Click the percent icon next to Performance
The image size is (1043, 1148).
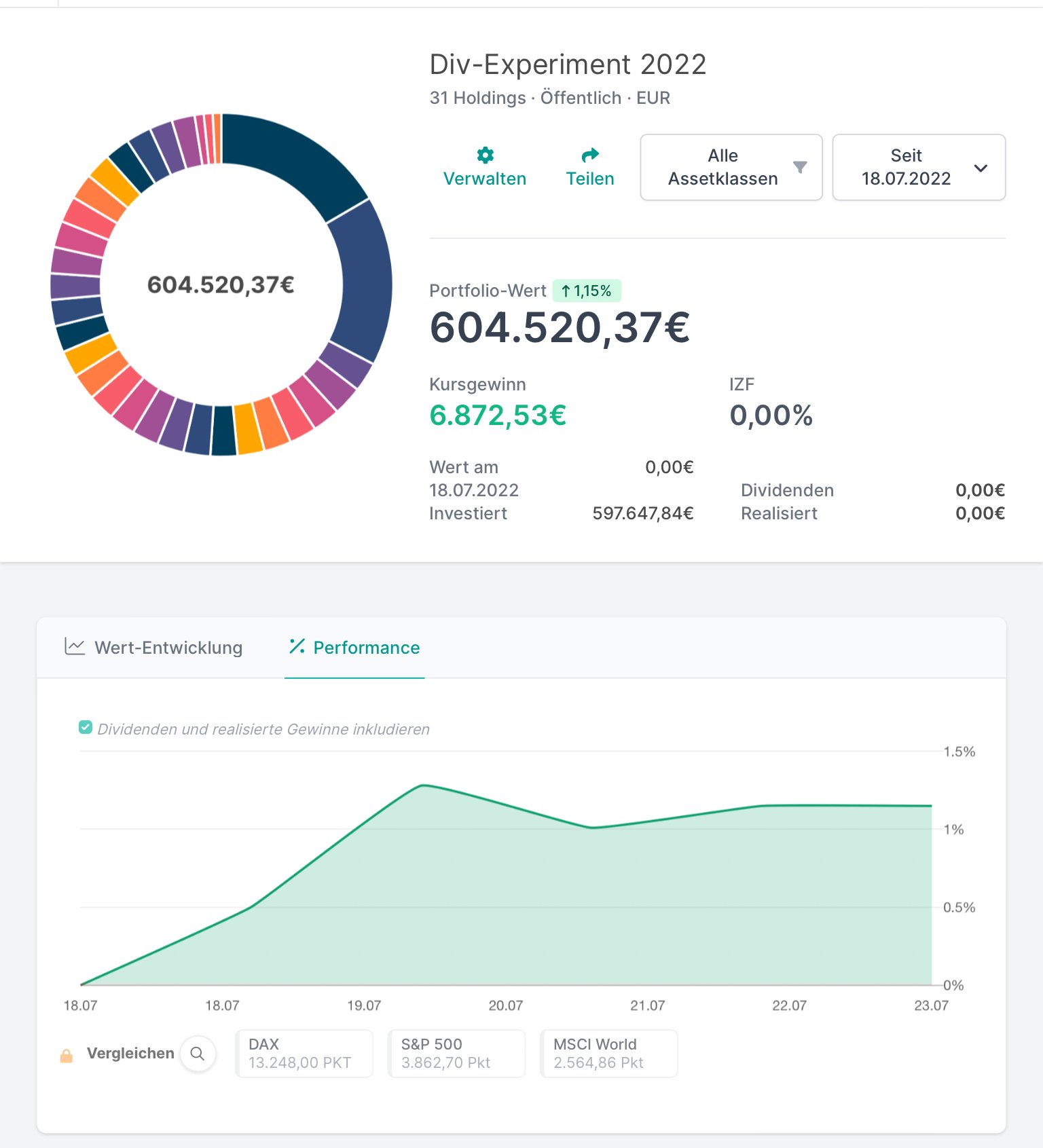297,646
